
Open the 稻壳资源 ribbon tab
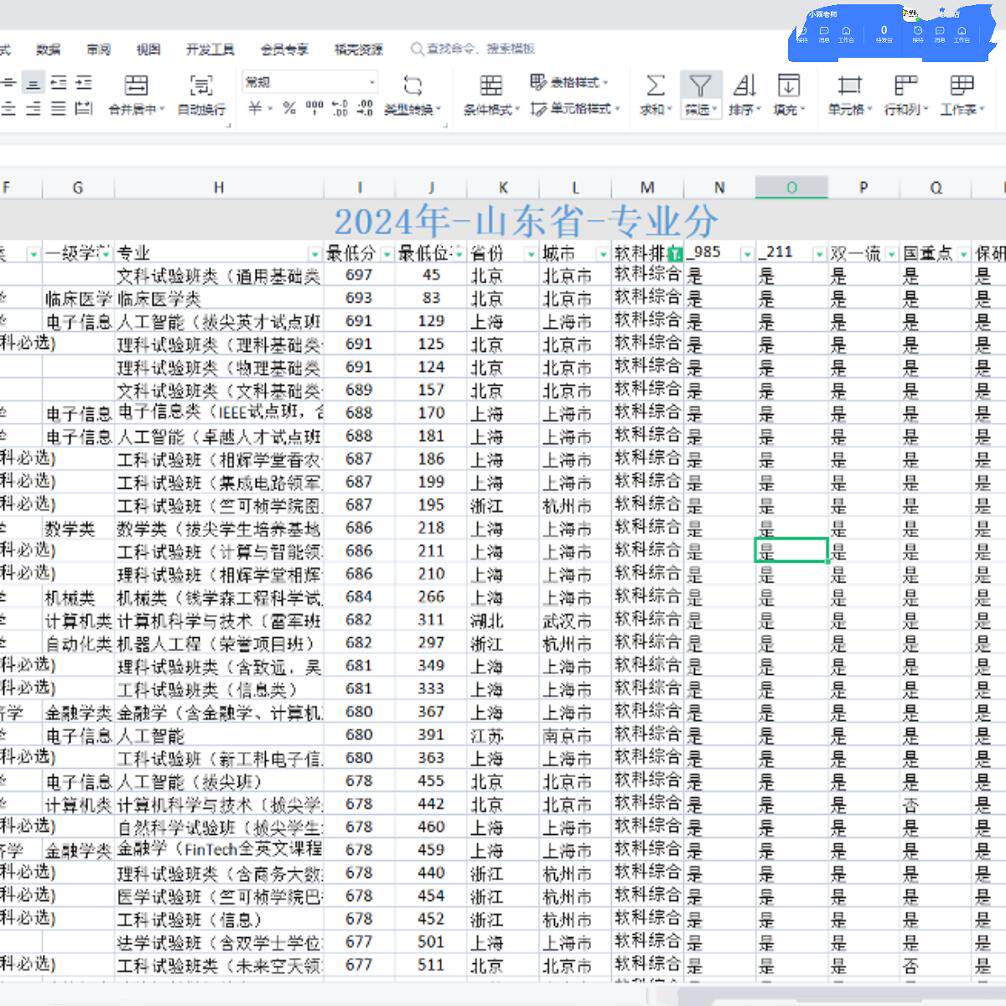tap(359, 49)
